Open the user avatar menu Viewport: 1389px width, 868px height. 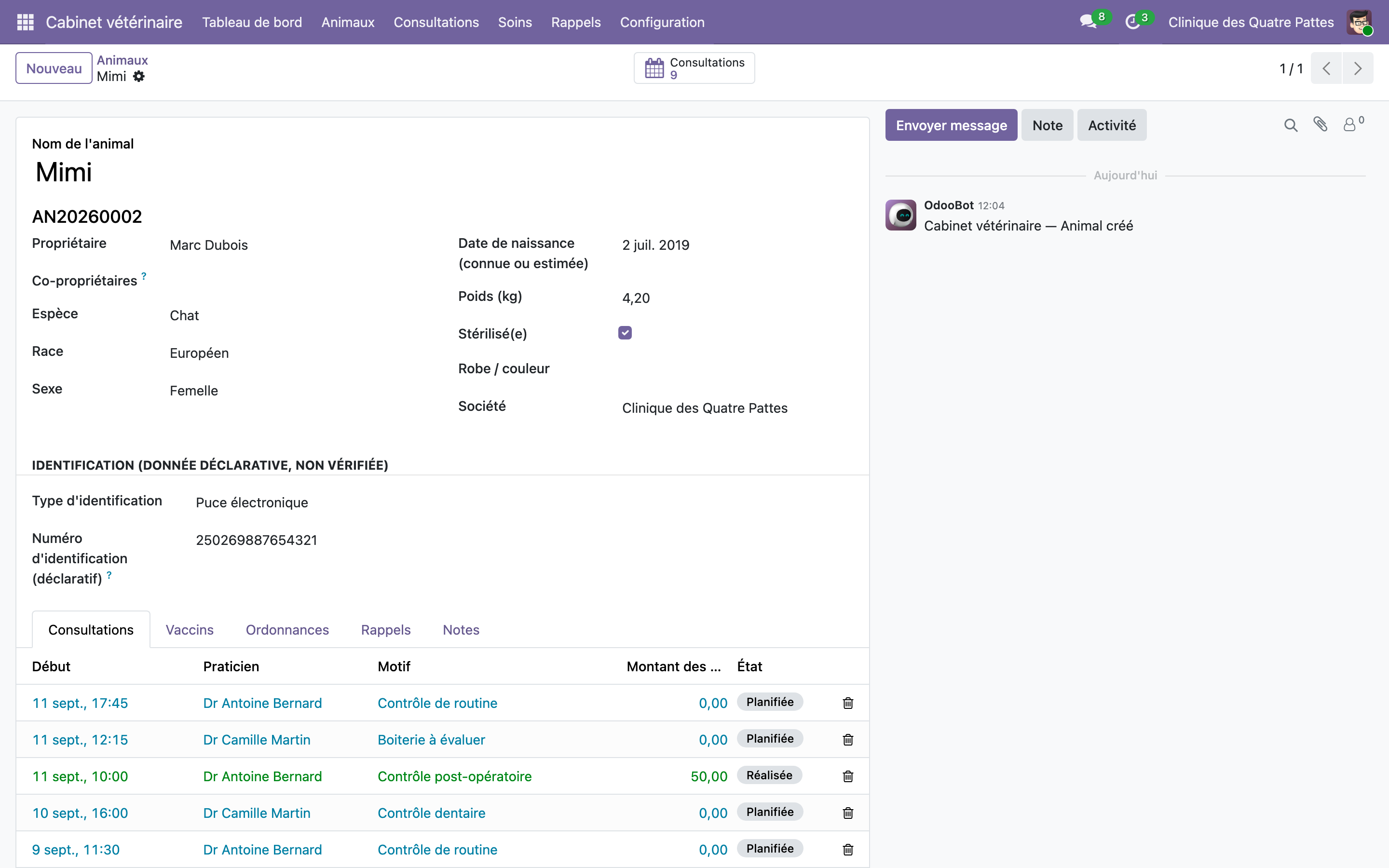click(x=1360, y=22)
